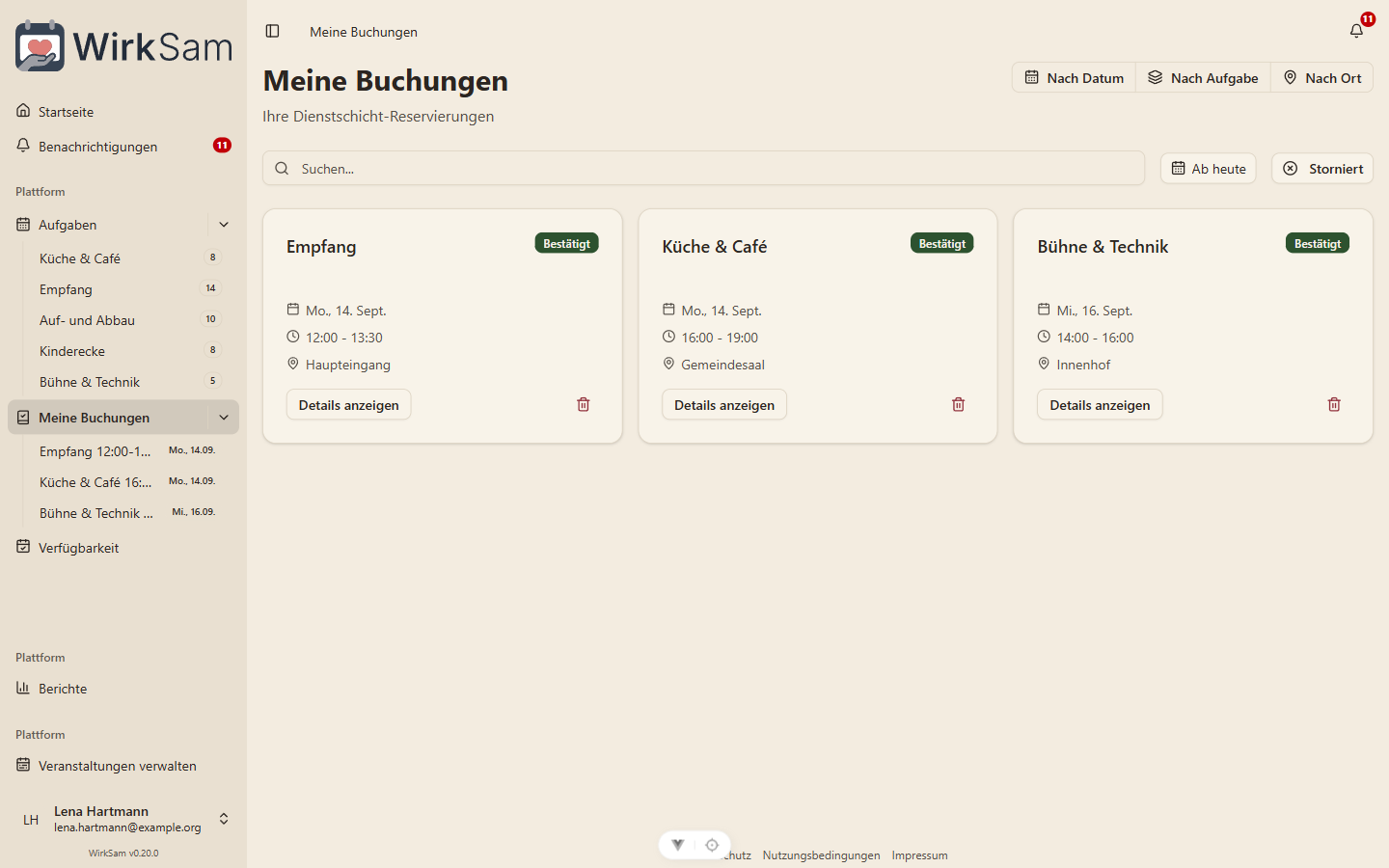Toggle the Storniert filter

tap(1322, 169)
